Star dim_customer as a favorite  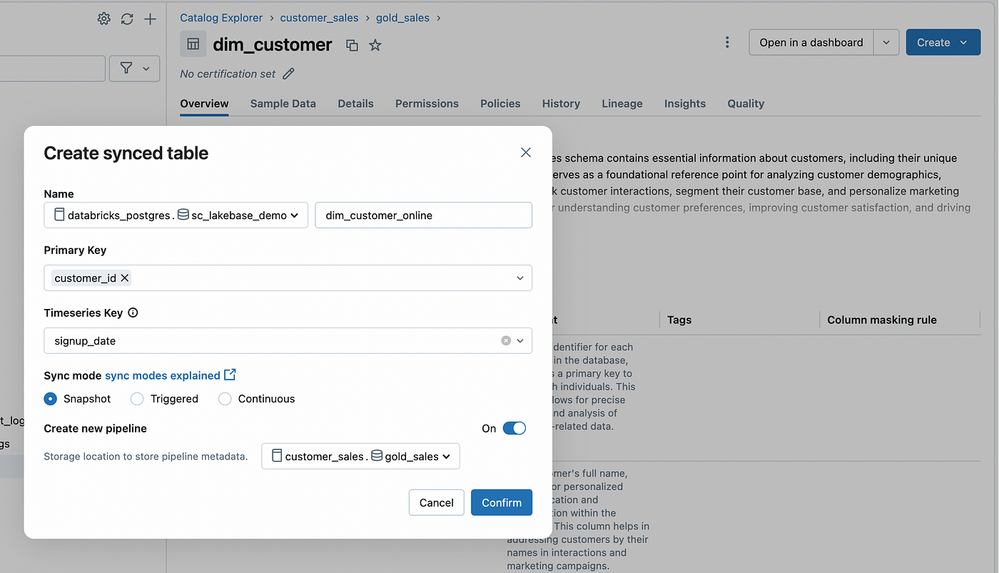coord(375,45)
